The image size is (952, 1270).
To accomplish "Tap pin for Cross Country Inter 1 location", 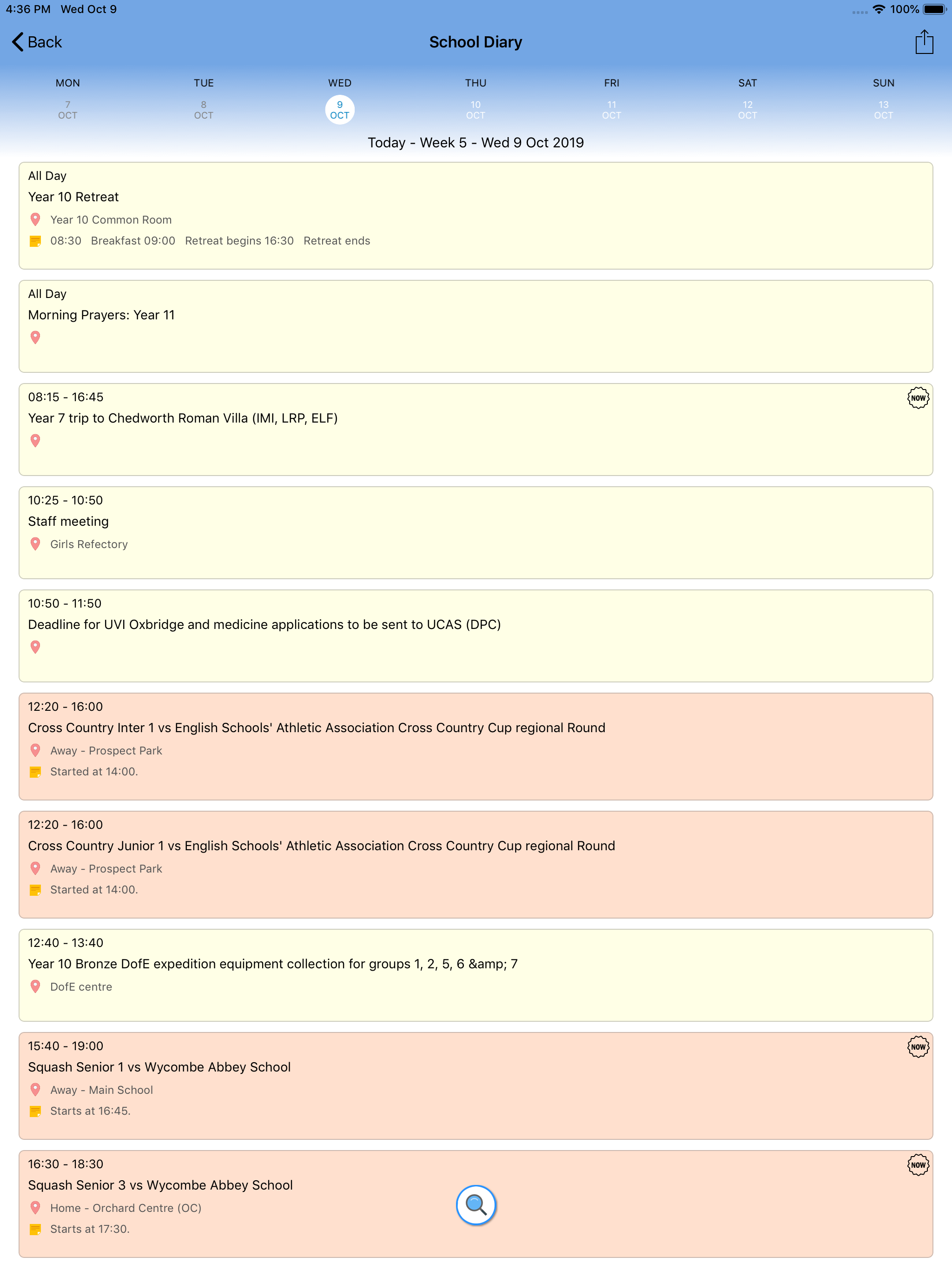I will (35, 750).
